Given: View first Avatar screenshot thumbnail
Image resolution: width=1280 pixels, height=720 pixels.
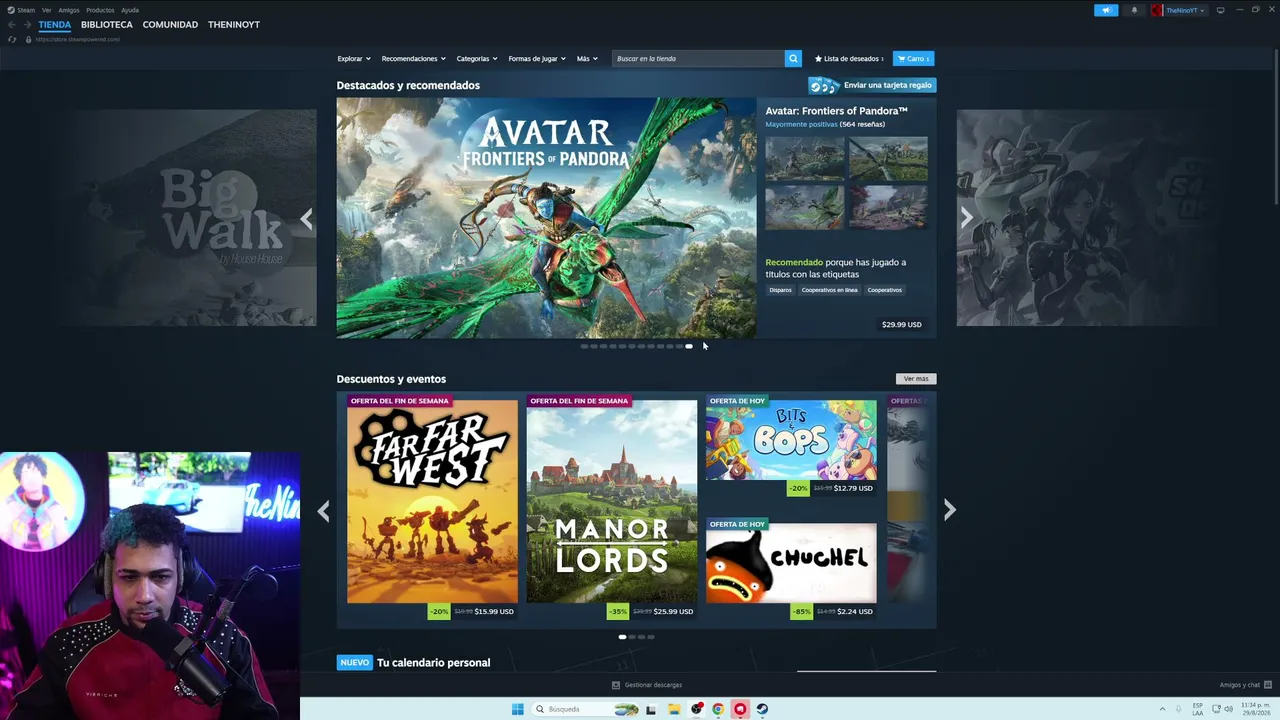Looking at the screenshot, I should (805, 159).
